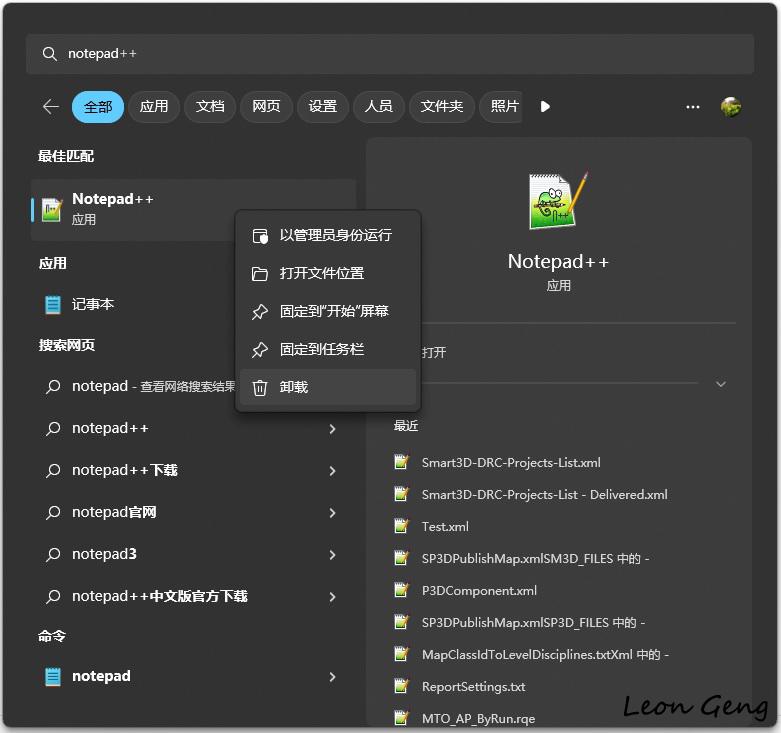Choose 固定到"开始"屏幕 from context menu
This screenshot has width=781, height=733.
click(x=328, y=312)
